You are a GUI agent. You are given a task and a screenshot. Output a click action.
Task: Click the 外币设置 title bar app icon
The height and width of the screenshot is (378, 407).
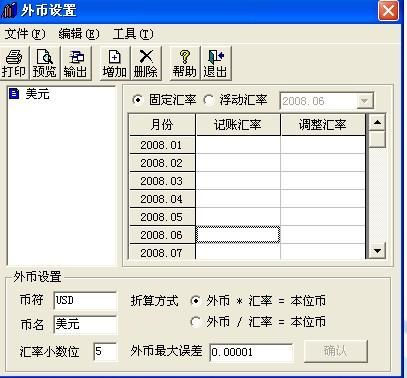[9, 10]
